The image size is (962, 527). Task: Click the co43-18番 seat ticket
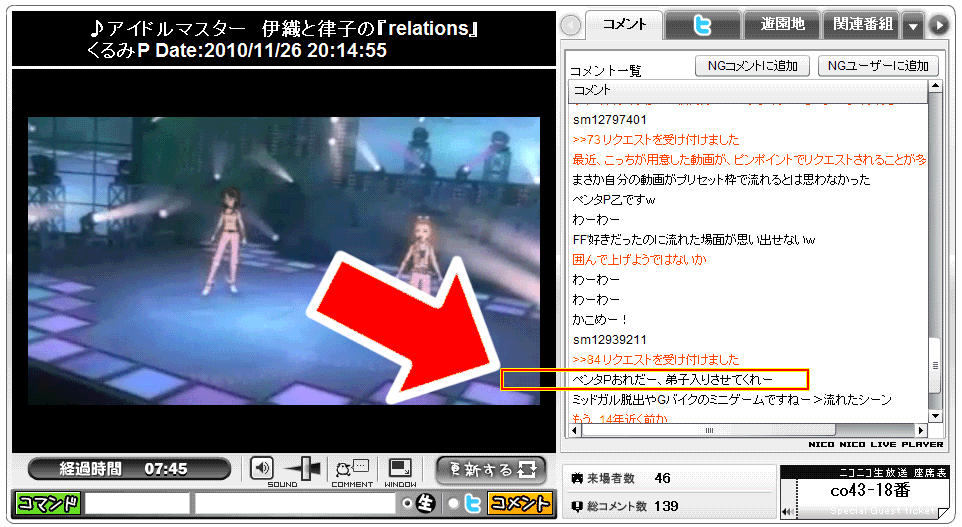click(869, 491)
